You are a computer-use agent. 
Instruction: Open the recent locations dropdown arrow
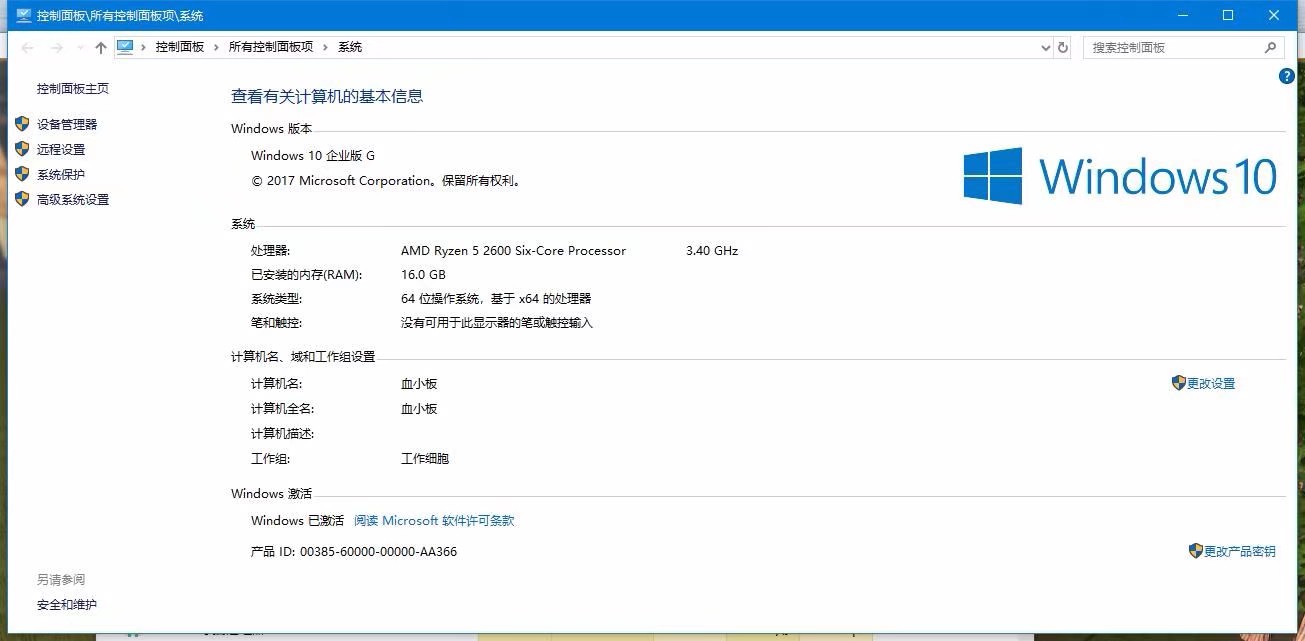[x=80, y=48]
